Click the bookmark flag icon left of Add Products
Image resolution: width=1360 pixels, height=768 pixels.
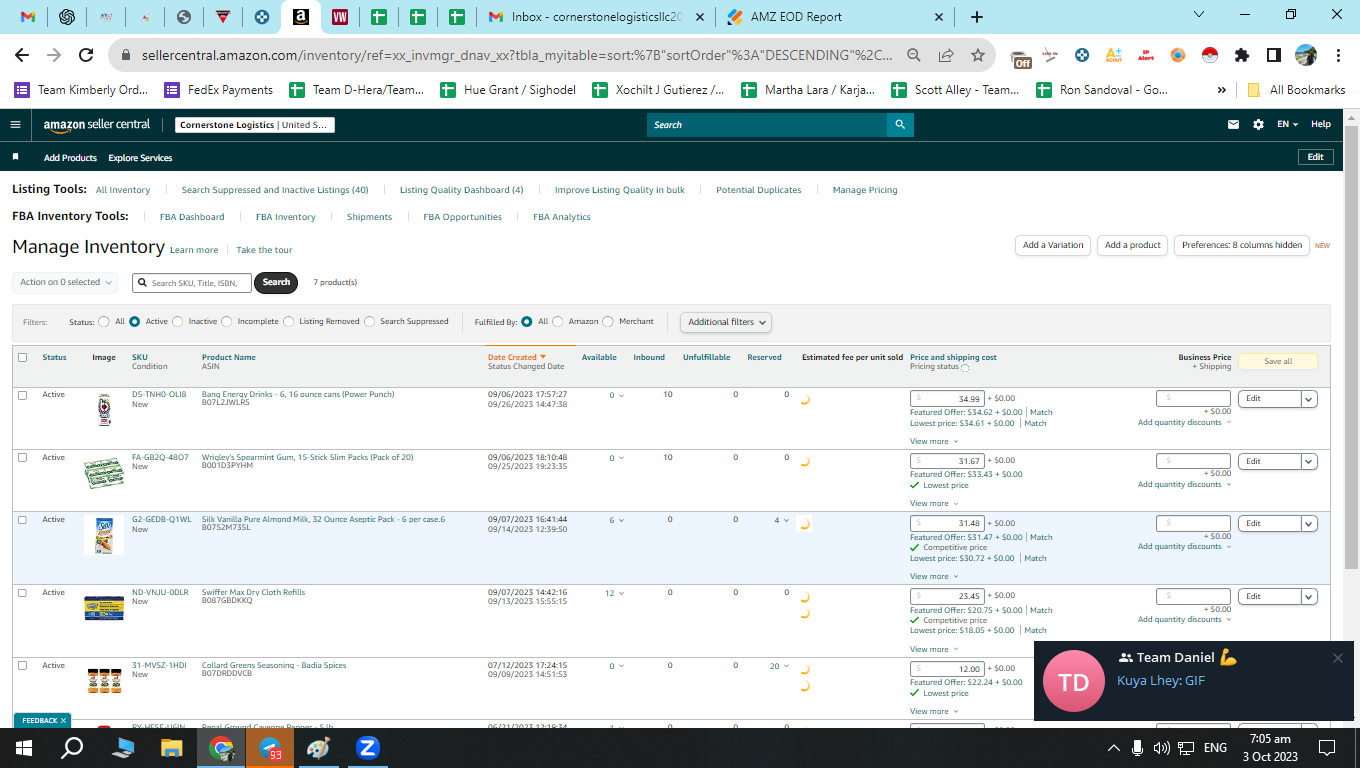click(15, 158)
